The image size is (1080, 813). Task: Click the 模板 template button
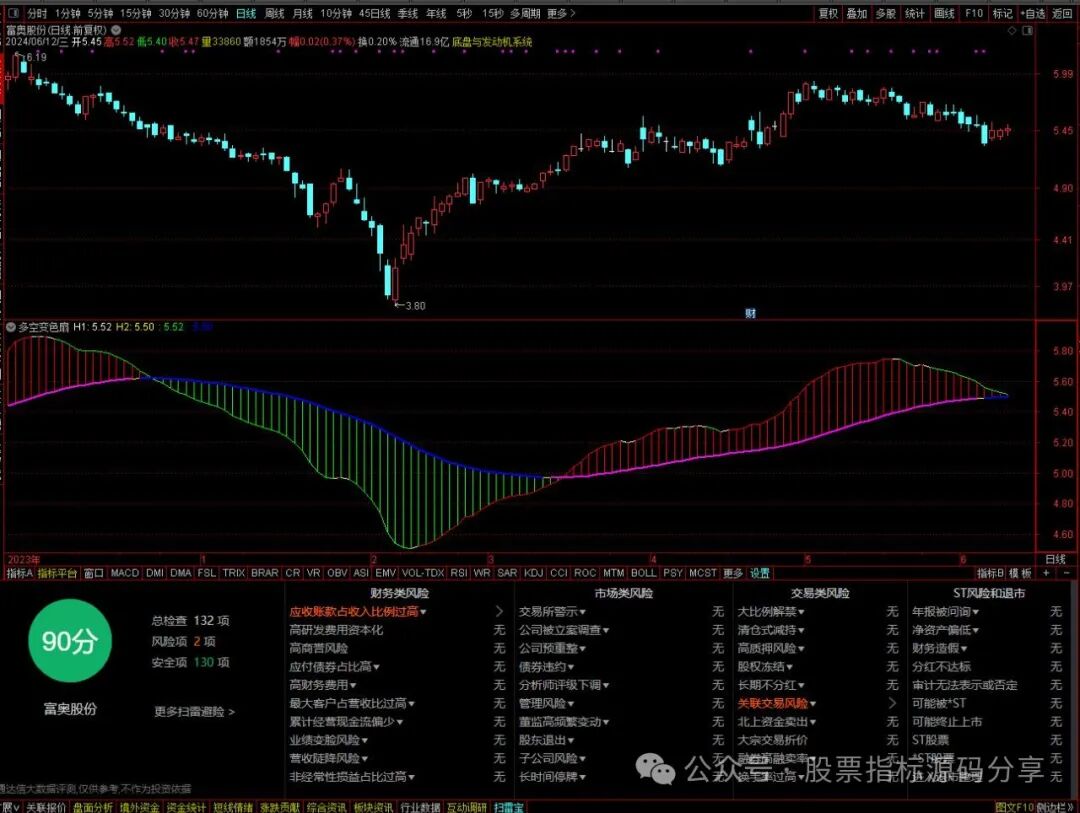1021,573
